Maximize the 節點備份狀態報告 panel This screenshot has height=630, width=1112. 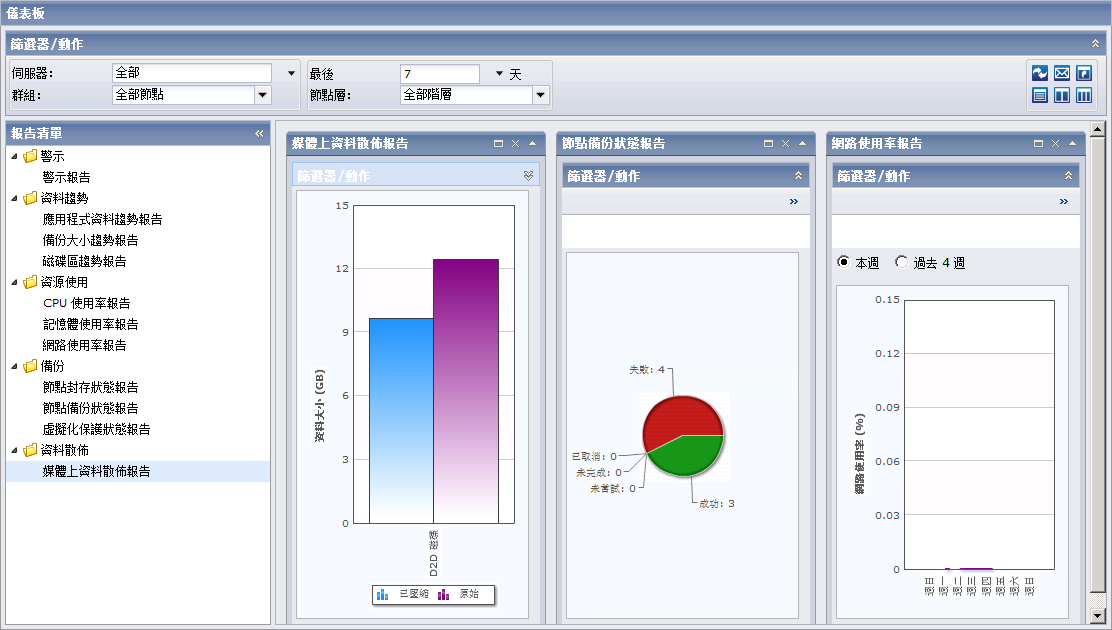[x=768, y=143]
